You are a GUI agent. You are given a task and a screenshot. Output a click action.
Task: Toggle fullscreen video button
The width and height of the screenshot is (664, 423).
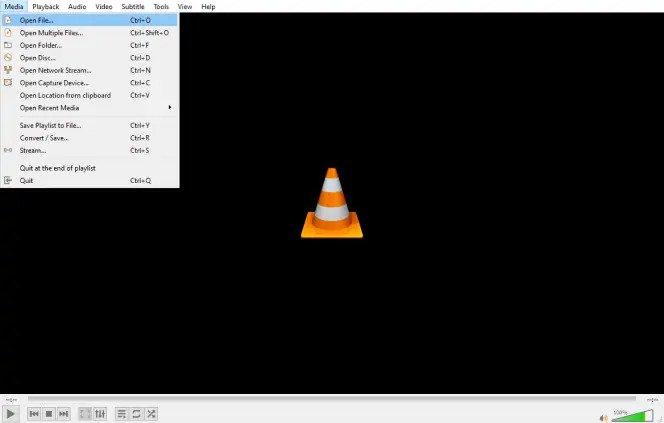(85, 414)
